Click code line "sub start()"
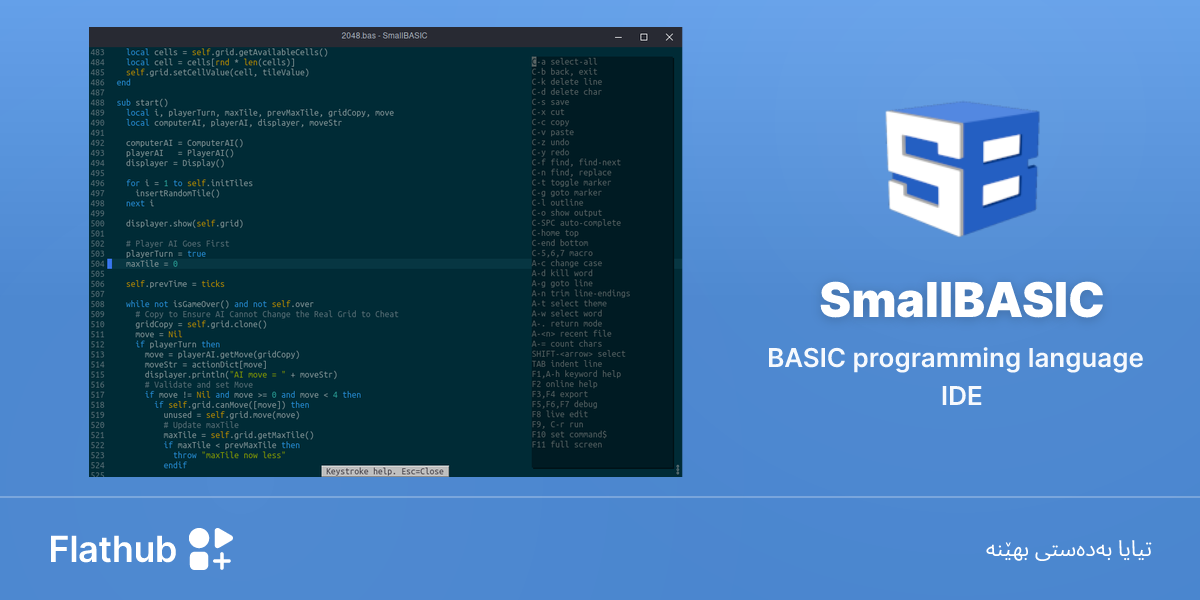The height and width of the screenshot is (600, 1200). point(142,102)
